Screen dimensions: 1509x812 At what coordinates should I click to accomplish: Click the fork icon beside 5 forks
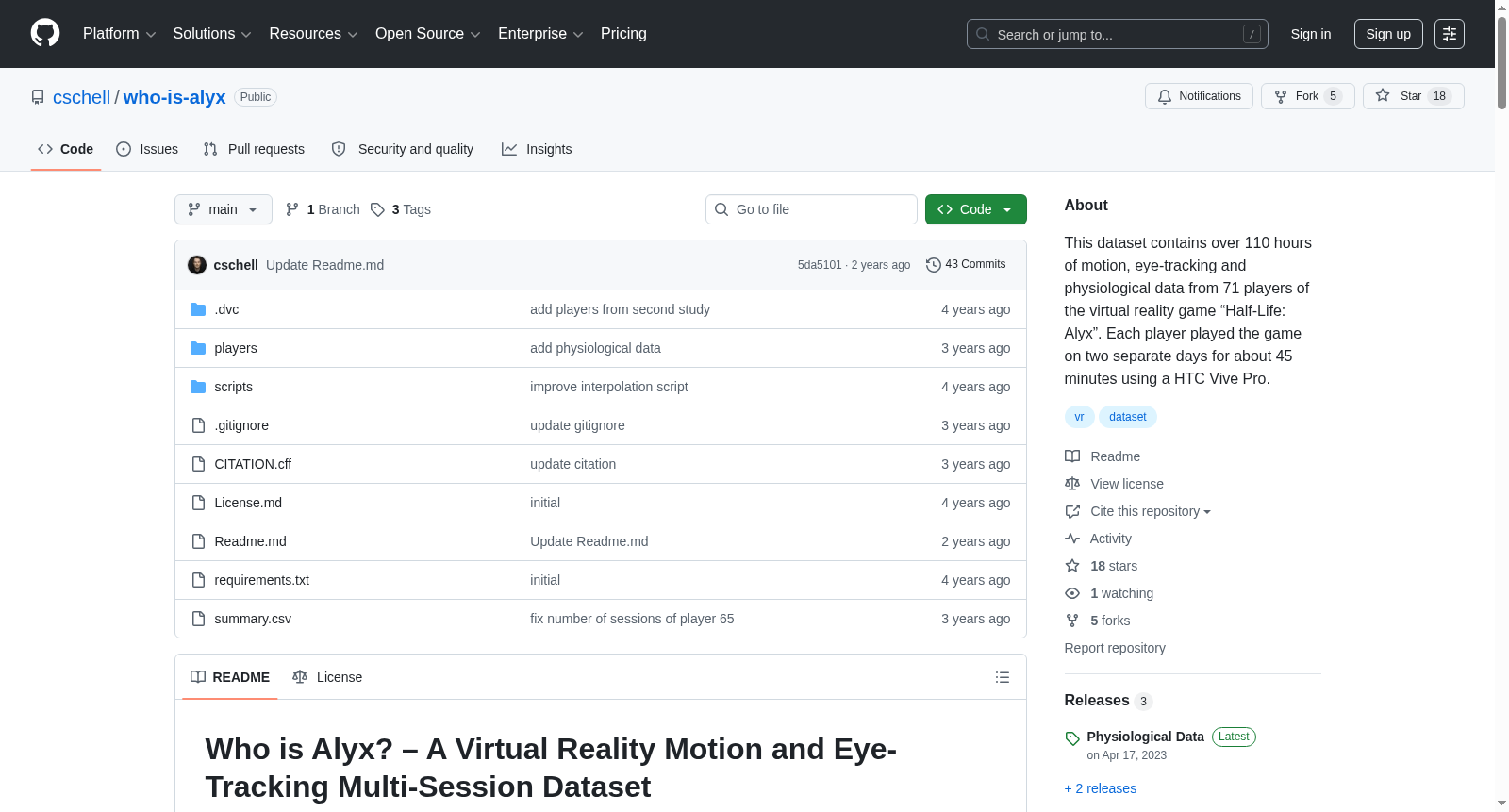[x=1072, y=621]
